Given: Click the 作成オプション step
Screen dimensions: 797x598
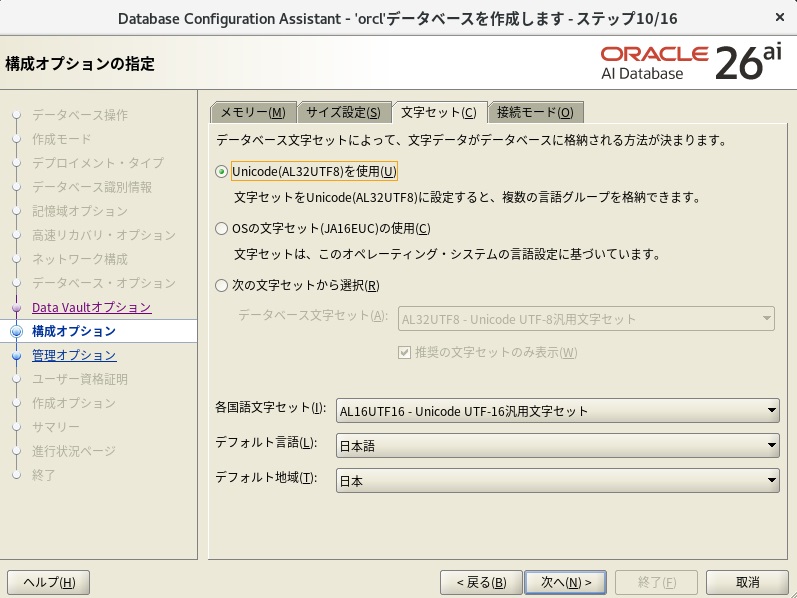Looking at the screenshot, I should [x=74, y=403].
